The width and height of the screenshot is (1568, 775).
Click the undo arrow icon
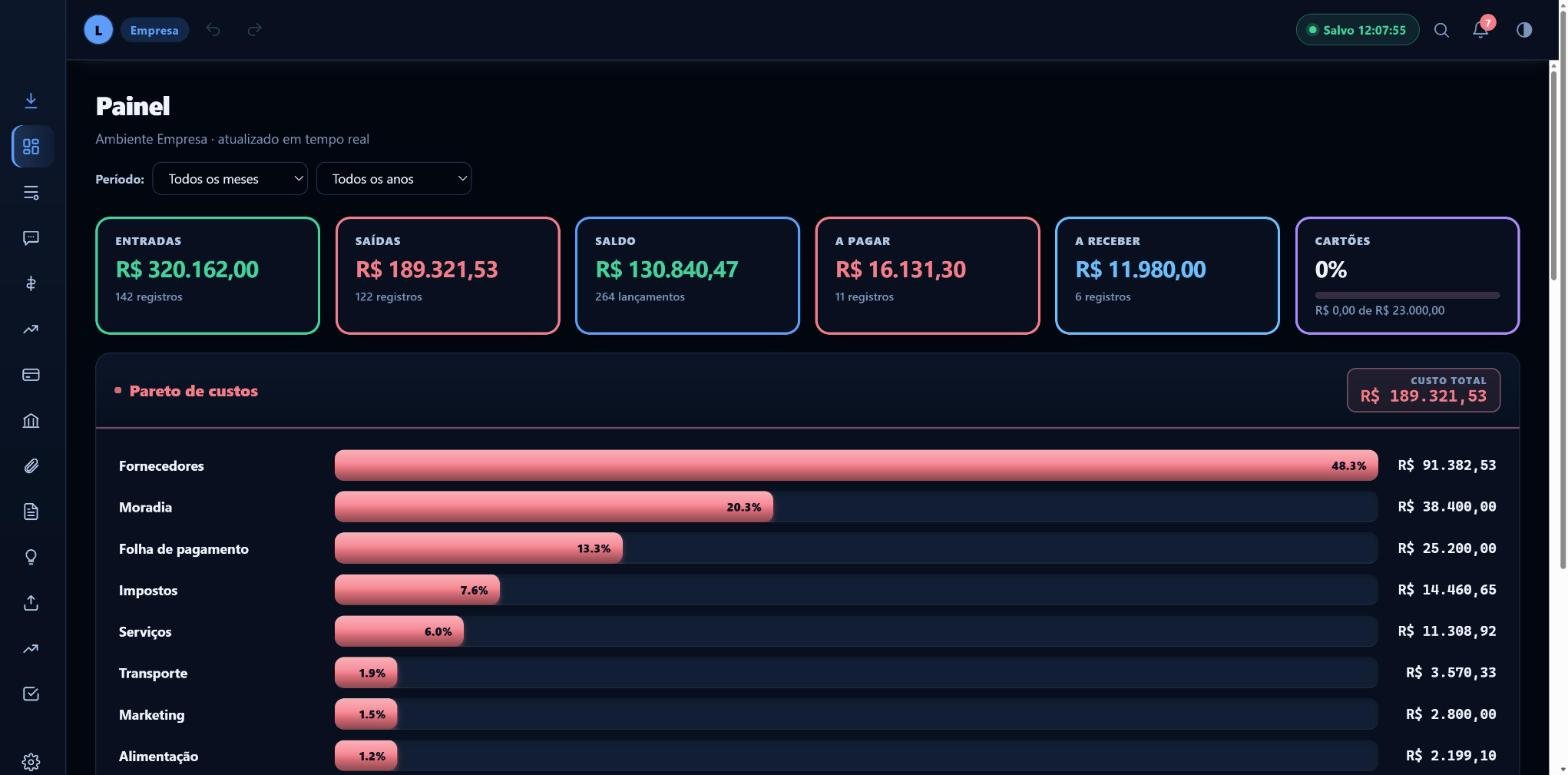213,30
